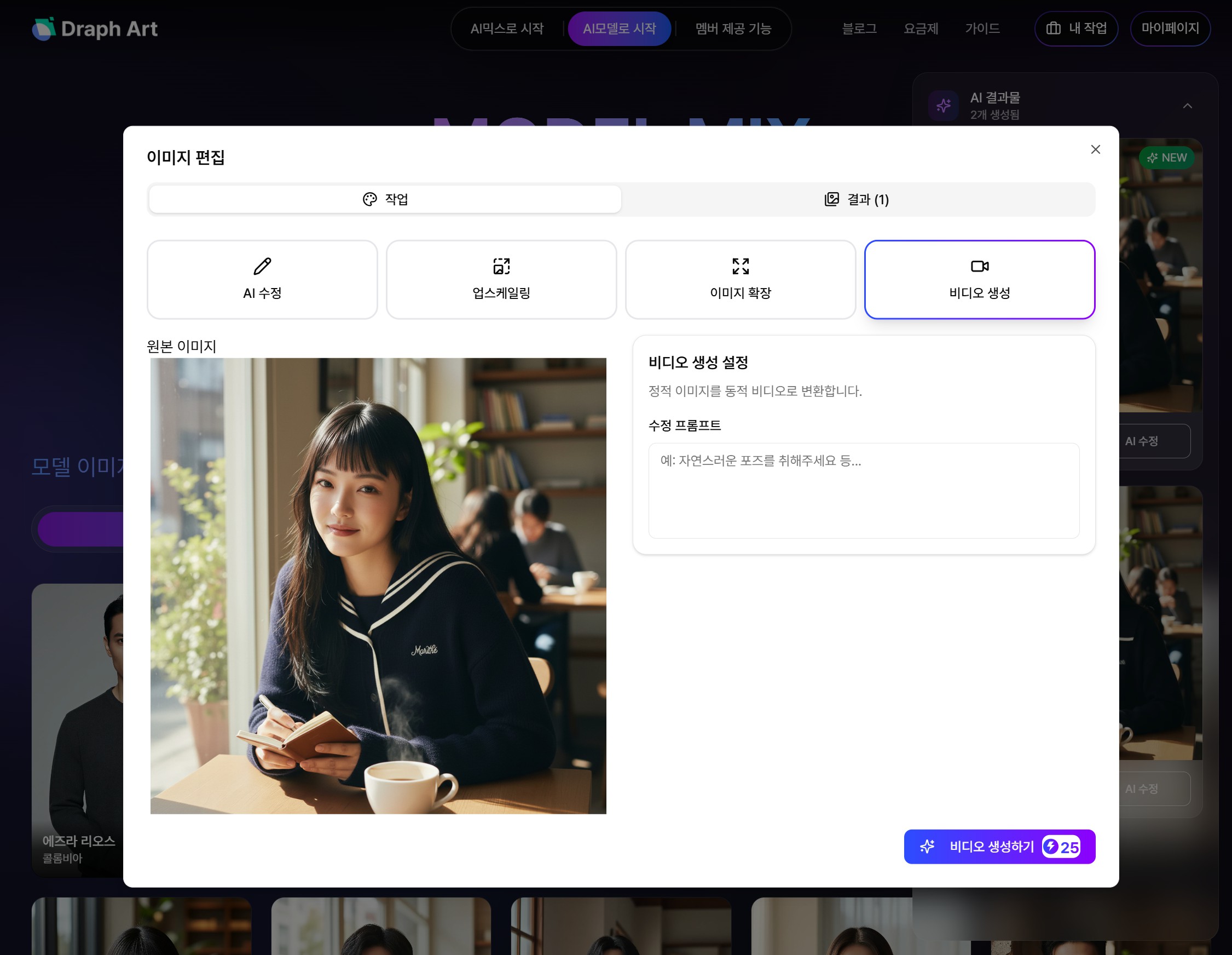This screenshot has height=955, width=1232.
Task: Open 마이페이지
Action: tap(1170, 29)
